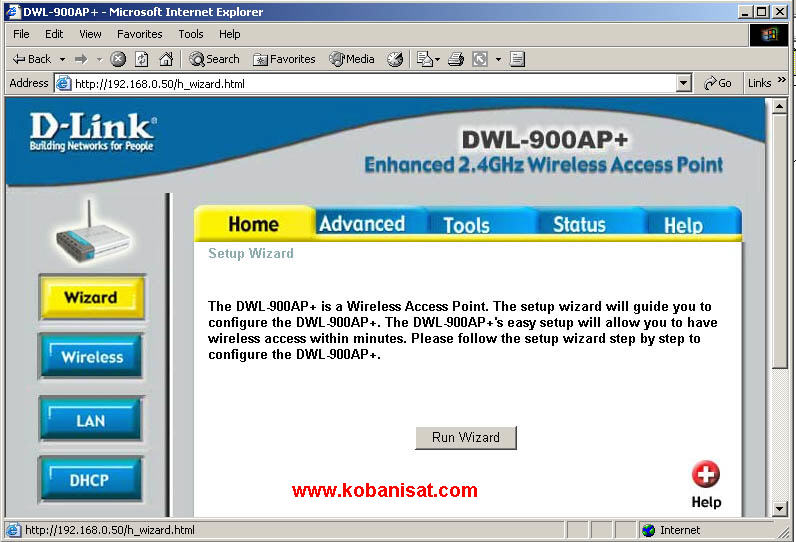Select the Home tab
Viewport: 796px width, 542px height.
tap(253, 224)
